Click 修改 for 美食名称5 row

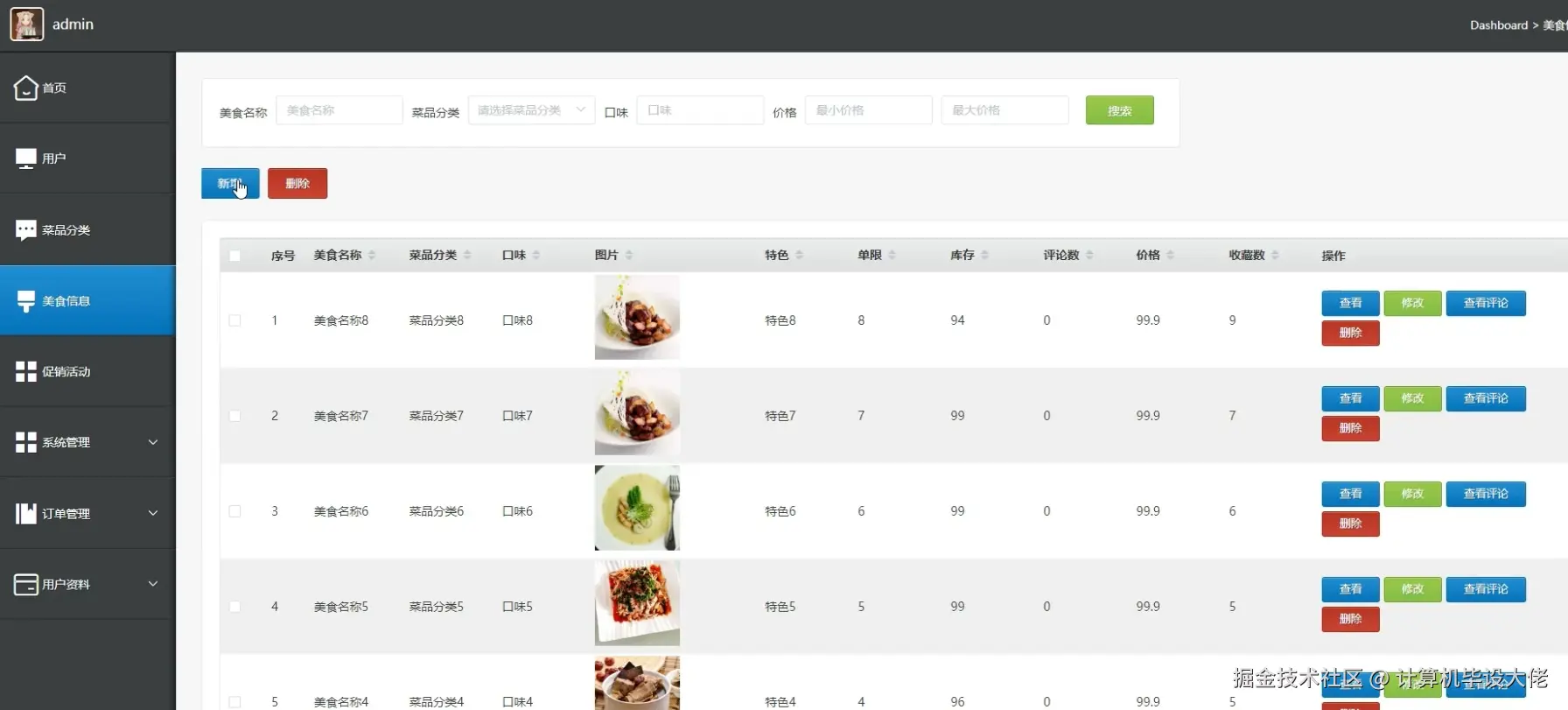pyautogui.click(x=1412, y=589)
